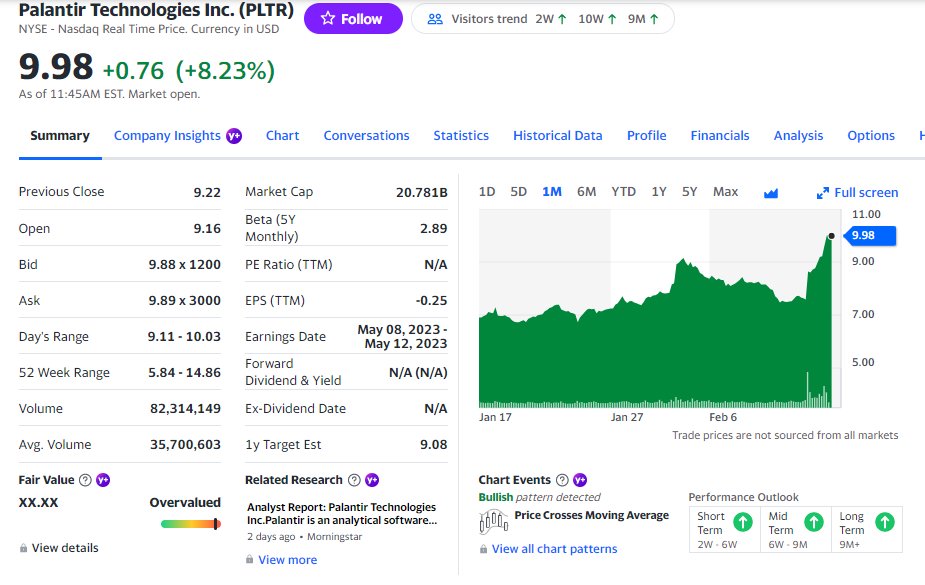Click the Fair Value help question icon
The image size is (925, 585).
pyautogui.click(x=86, y=480)
